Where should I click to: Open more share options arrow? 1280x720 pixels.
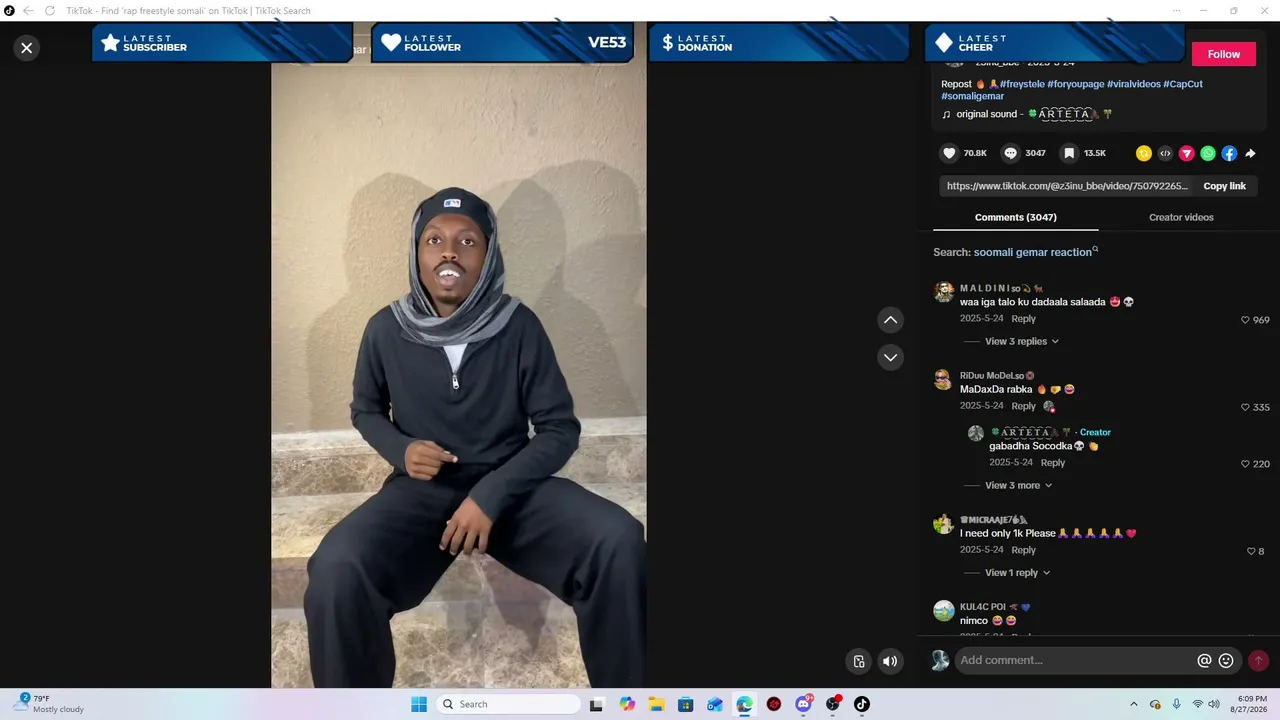pyautogui.click(x=1250, y=153)
